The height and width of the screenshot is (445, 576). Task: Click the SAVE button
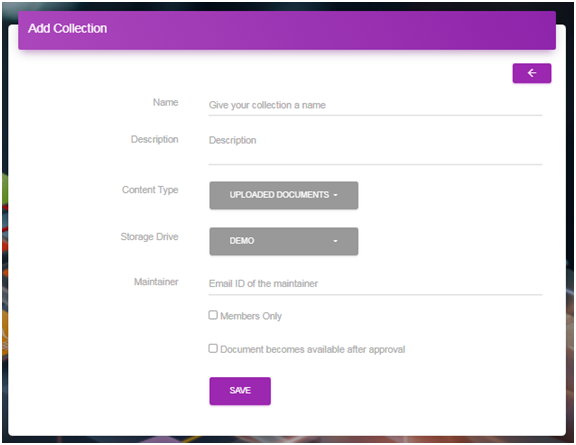click(x=240, y=391)
